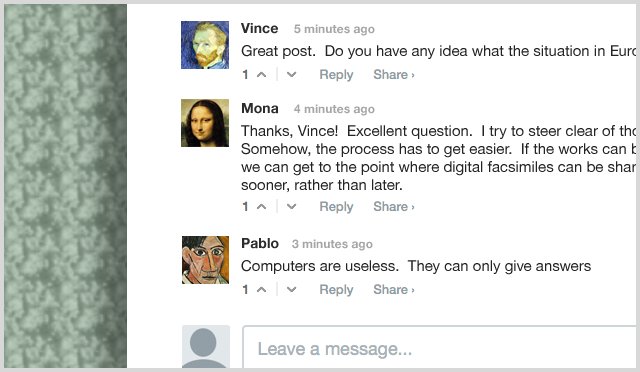Reply to Pablo's comment

336,290
